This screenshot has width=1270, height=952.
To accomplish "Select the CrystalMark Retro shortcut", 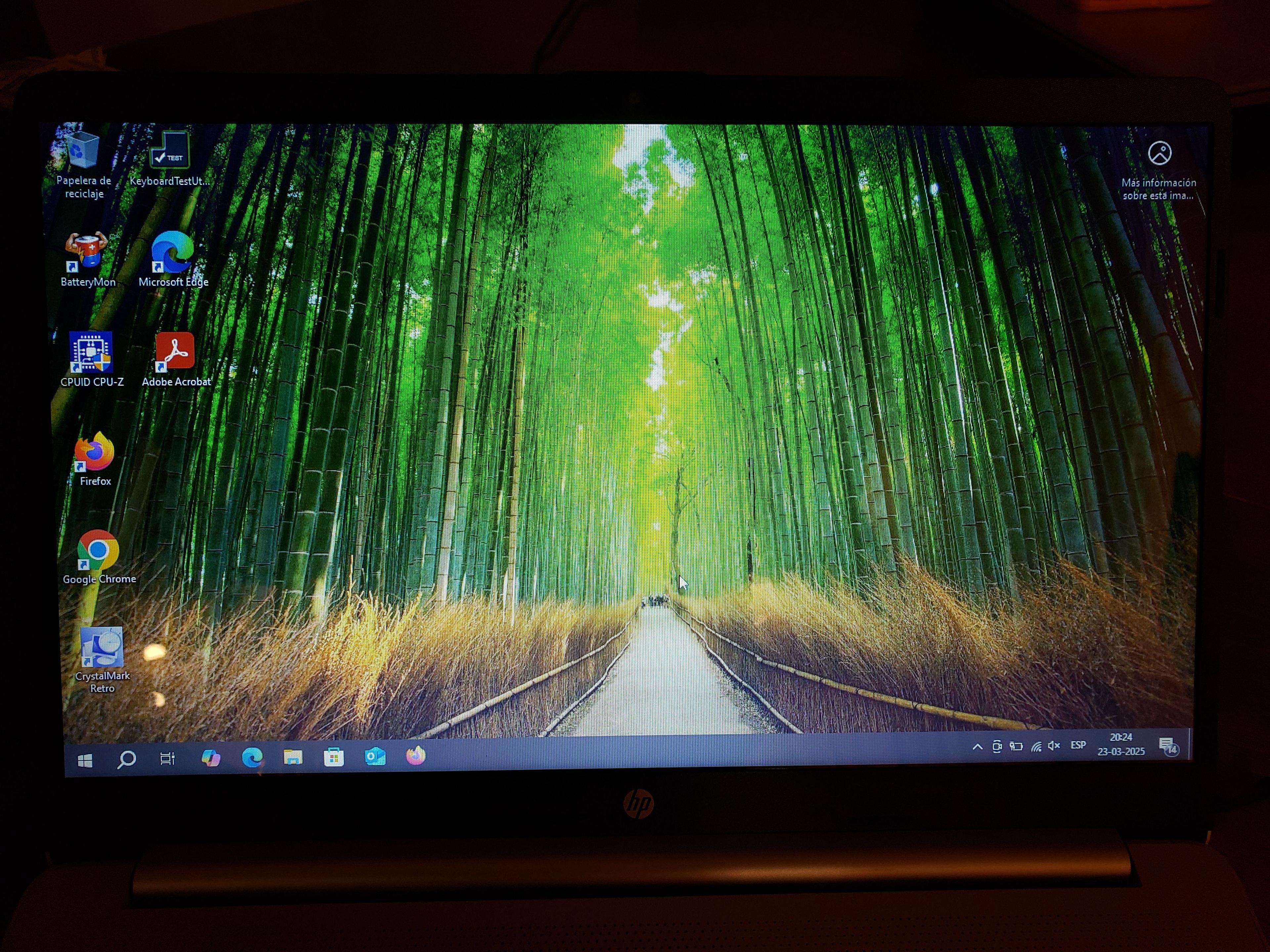I will 102,648.
